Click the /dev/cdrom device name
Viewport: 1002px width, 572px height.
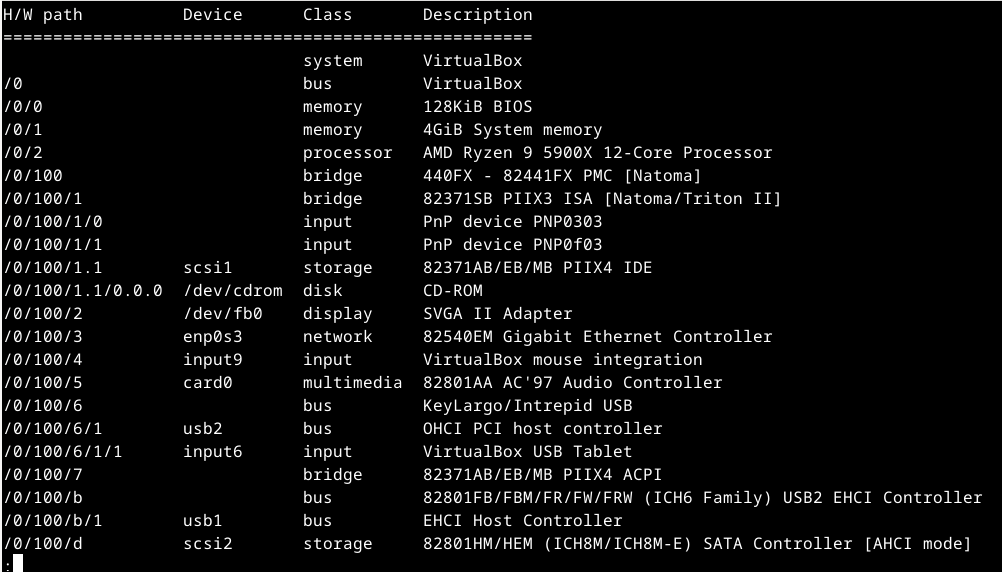click(x=232, y=291)
